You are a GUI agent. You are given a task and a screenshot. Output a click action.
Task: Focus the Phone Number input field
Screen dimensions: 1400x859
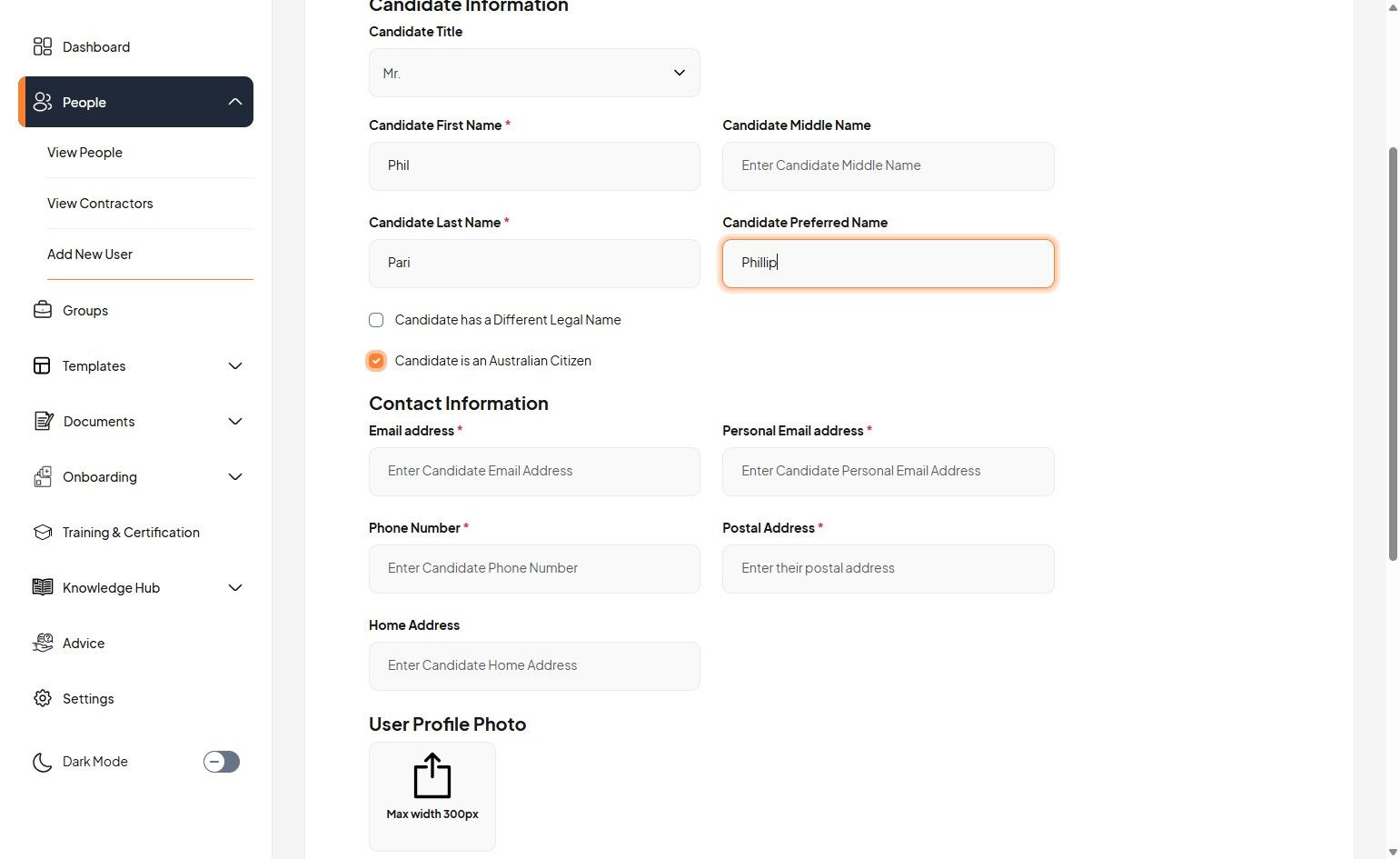[x=534, y=568]
